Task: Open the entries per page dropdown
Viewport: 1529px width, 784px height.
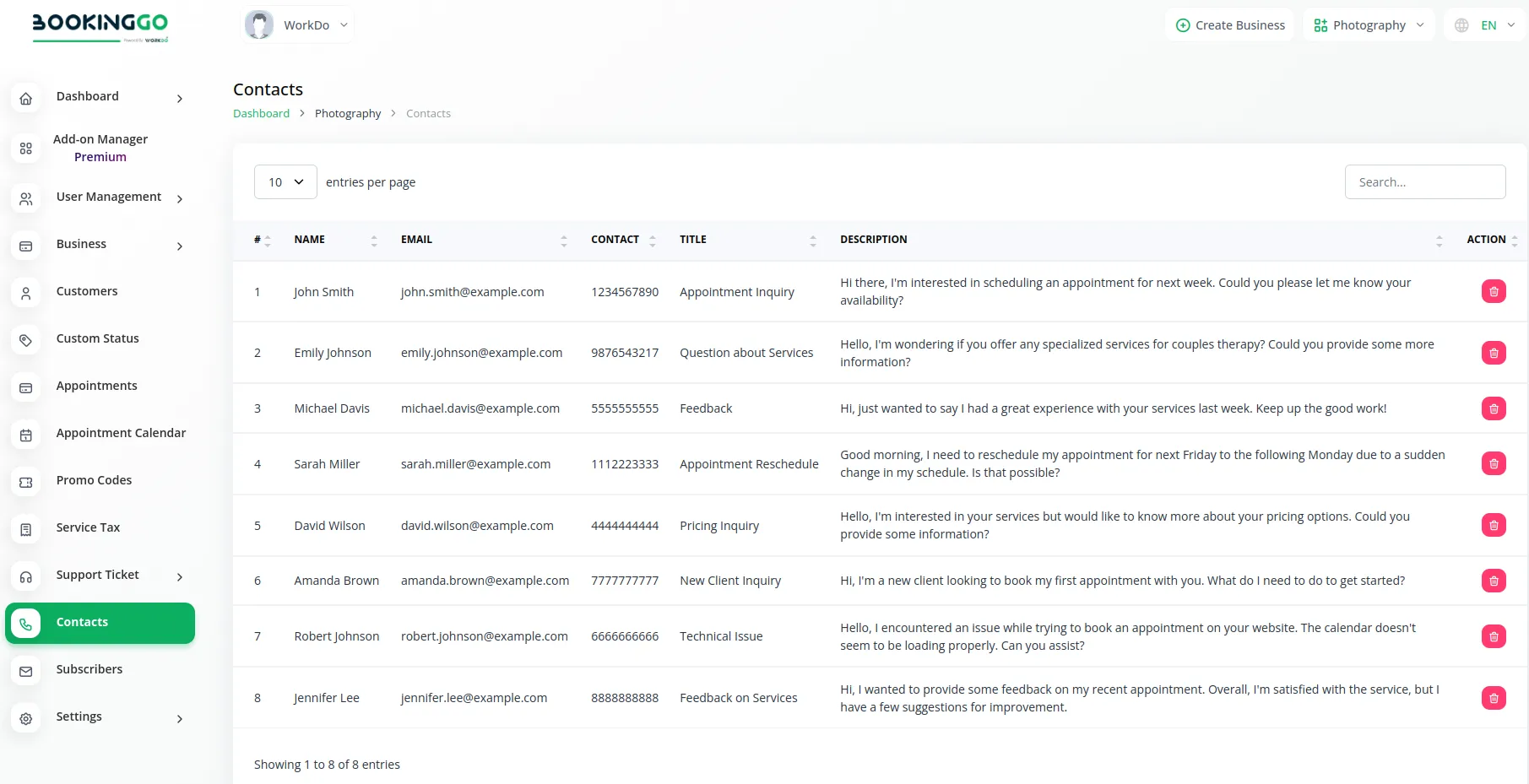Action: pos(285,182)
